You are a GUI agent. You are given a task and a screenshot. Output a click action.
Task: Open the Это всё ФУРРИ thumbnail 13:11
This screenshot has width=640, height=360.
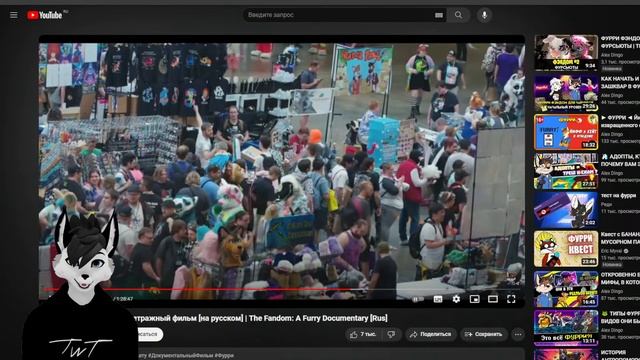click(566, 328)
